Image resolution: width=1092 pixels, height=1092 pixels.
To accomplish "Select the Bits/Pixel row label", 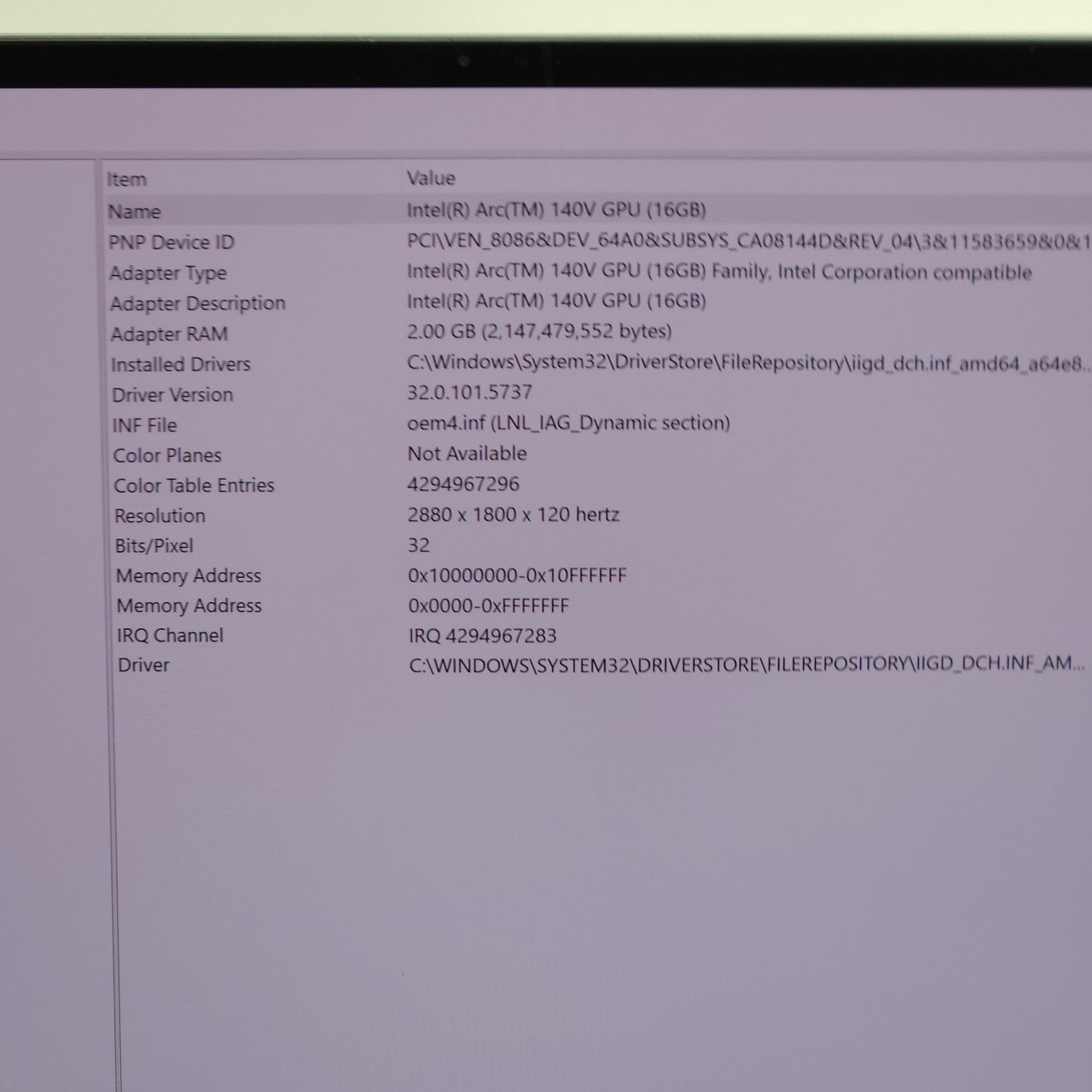I will click(154, 546).
